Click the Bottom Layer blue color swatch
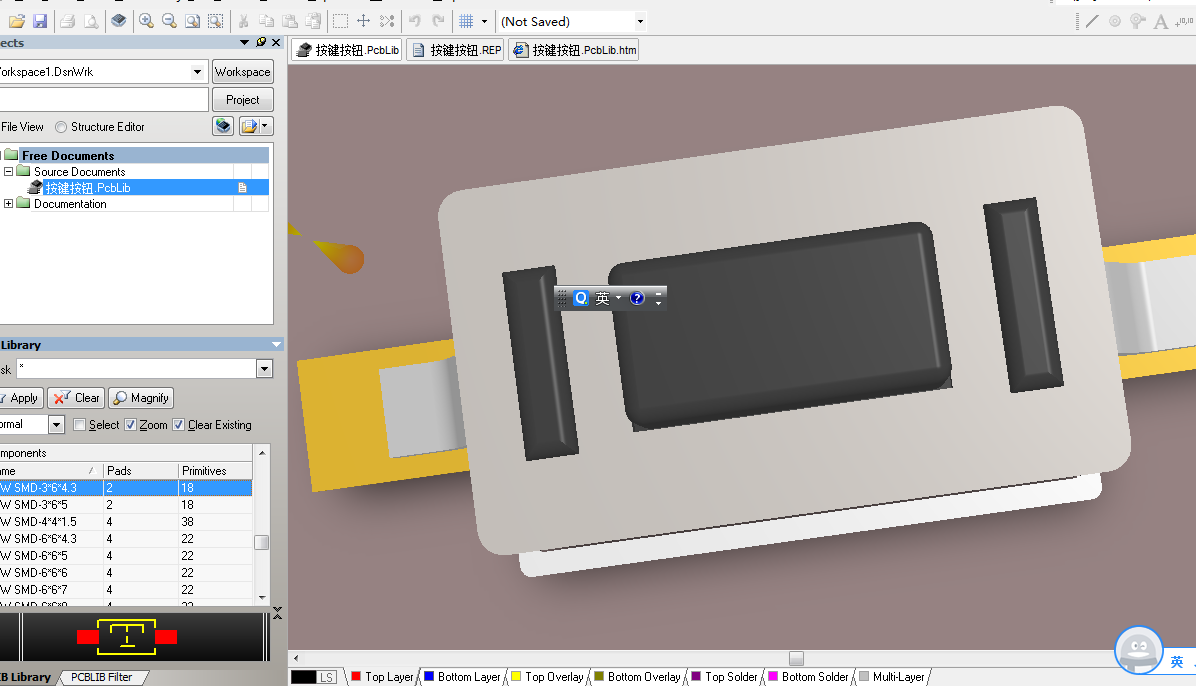This screenshot has width=1196, height=686. click(429, 676)
